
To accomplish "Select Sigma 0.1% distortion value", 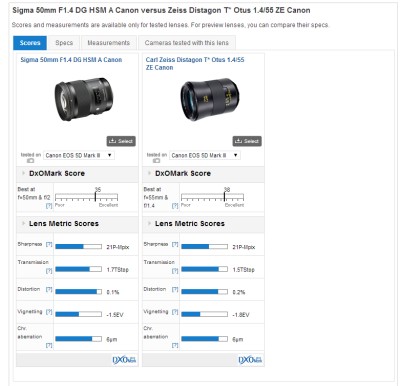I will click(x=113, y=292).
